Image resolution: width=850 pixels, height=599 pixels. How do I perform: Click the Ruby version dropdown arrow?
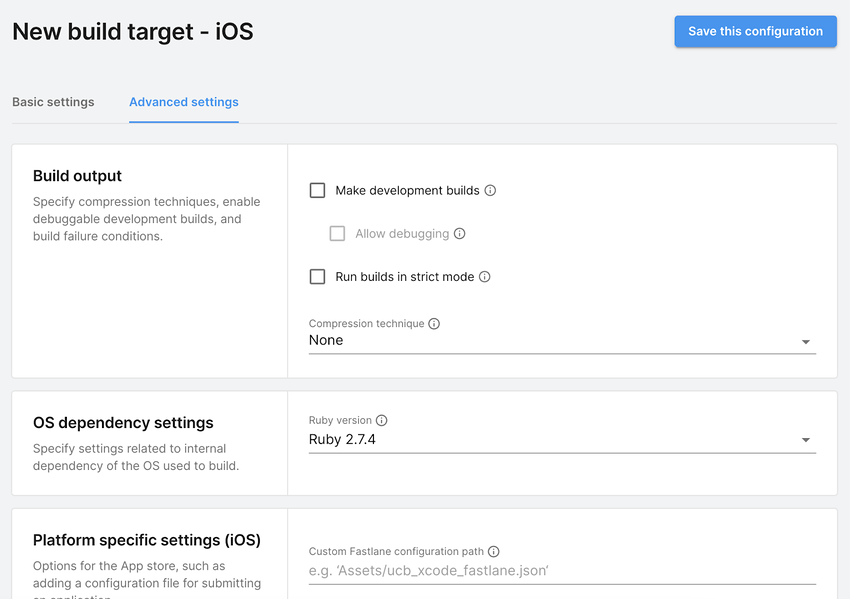click(x=806, y=440)
